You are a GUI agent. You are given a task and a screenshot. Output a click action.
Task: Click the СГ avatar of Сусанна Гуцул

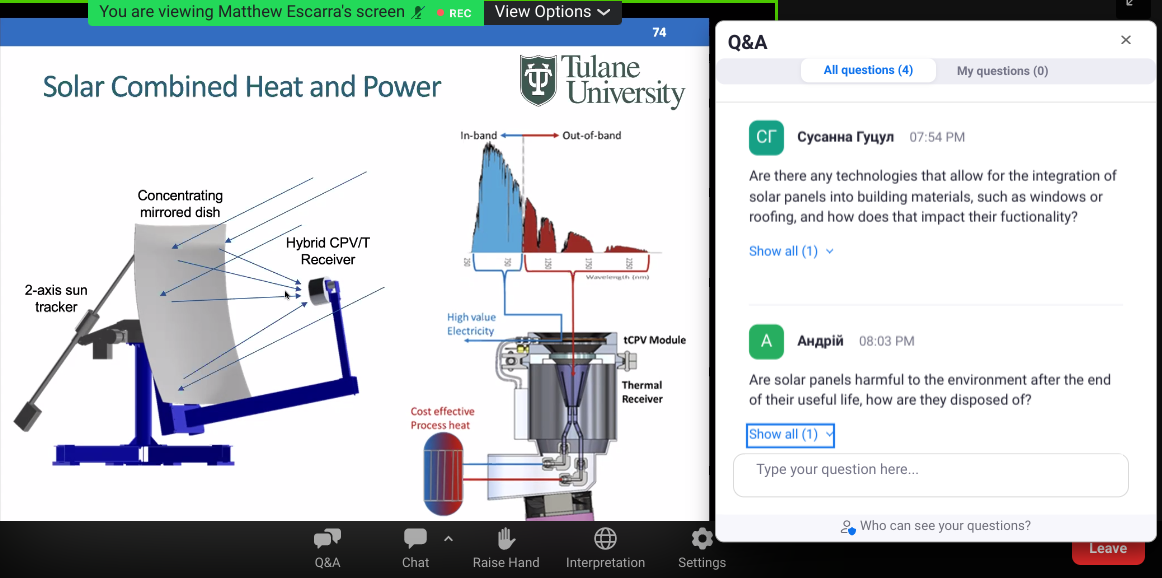pyautogui.click(x=766, y=137)
